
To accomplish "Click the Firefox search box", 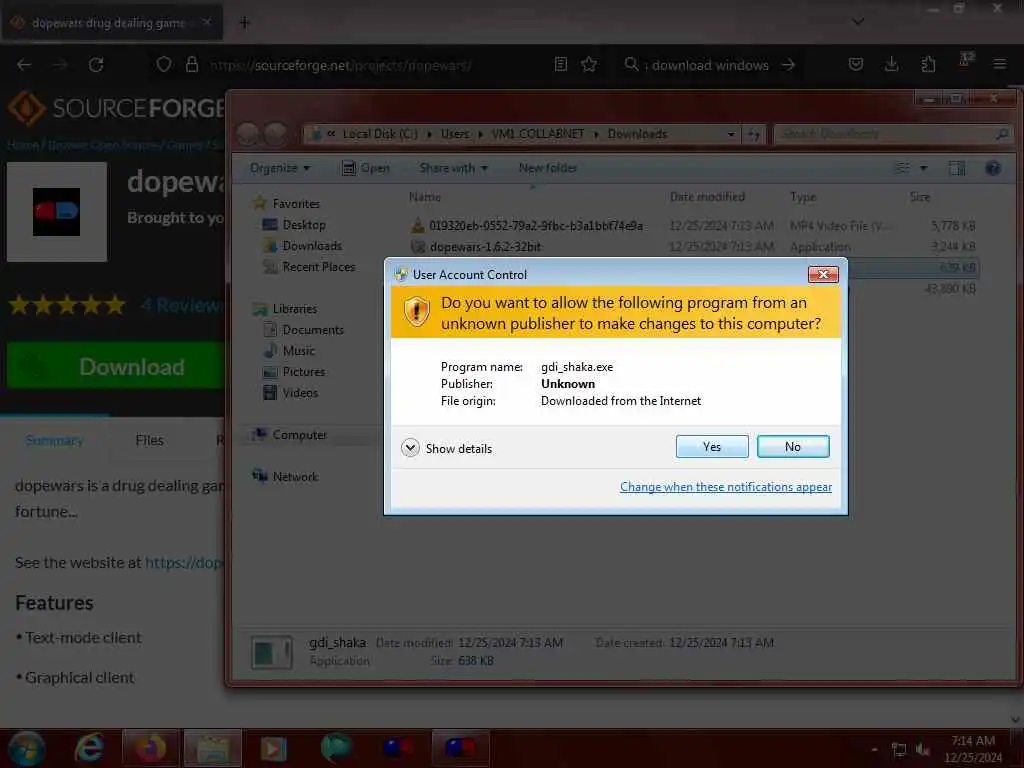I will pos(710,65).
